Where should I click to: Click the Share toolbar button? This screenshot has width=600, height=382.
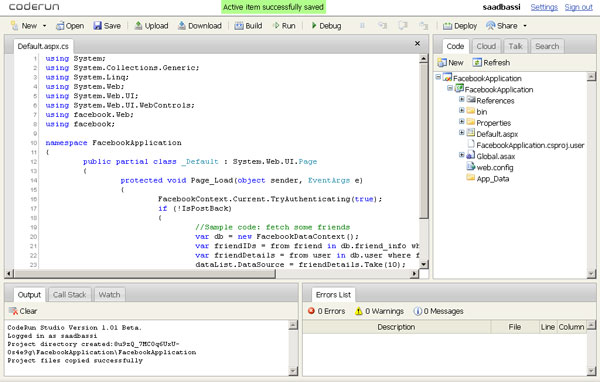pos(502,26)
